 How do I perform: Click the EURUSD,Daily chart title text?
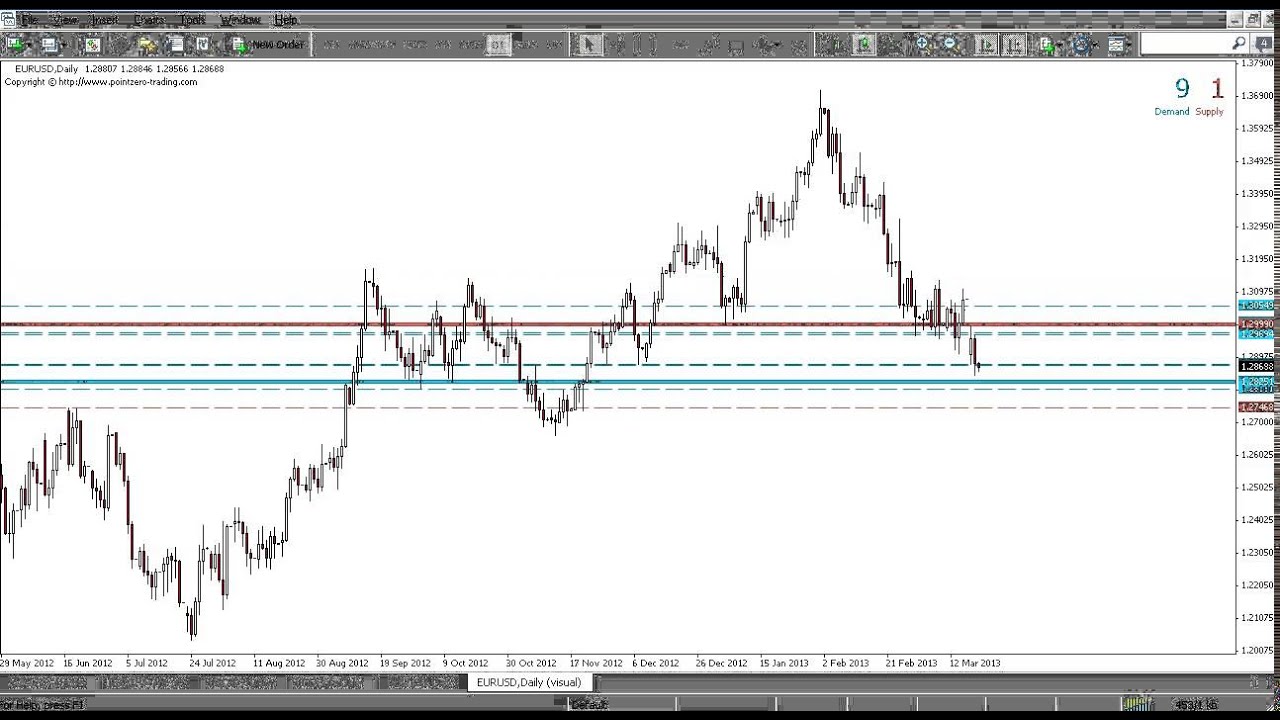(x=46, y=69)
